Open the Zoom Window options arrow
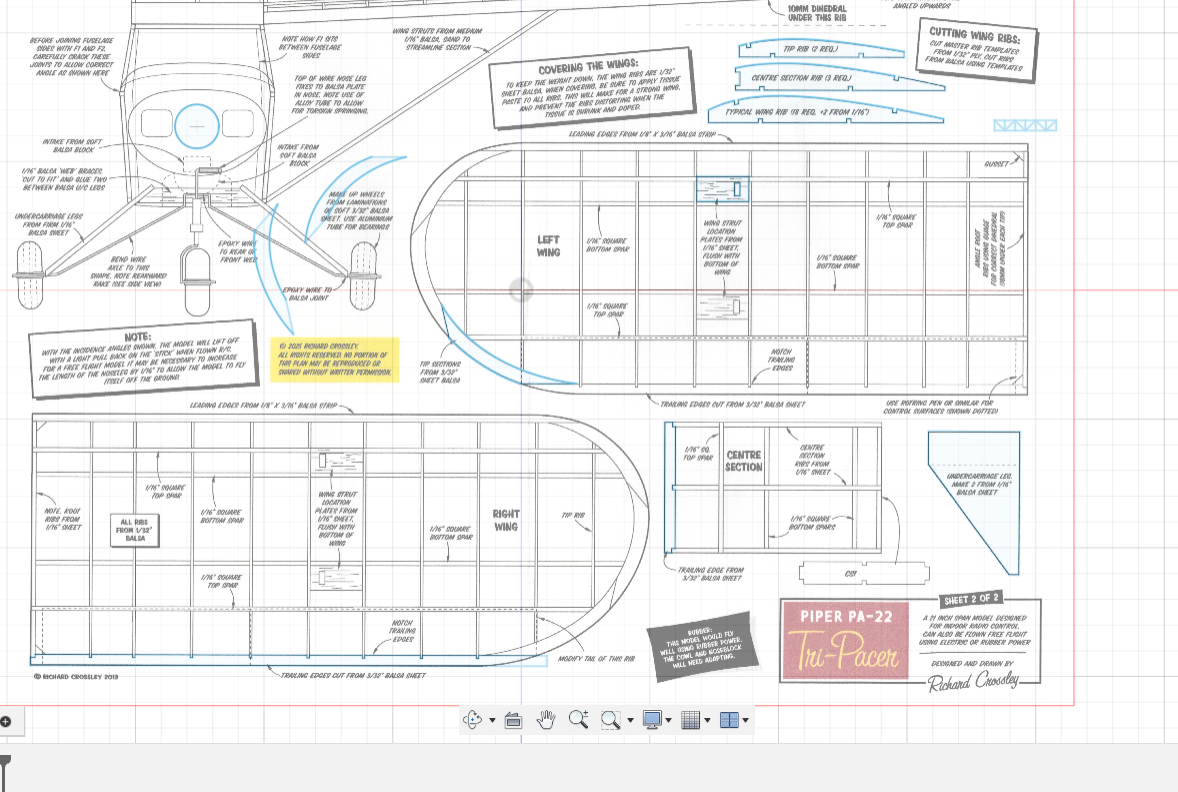The width and height of the screenshot is (1178, 792). point(630,721)
